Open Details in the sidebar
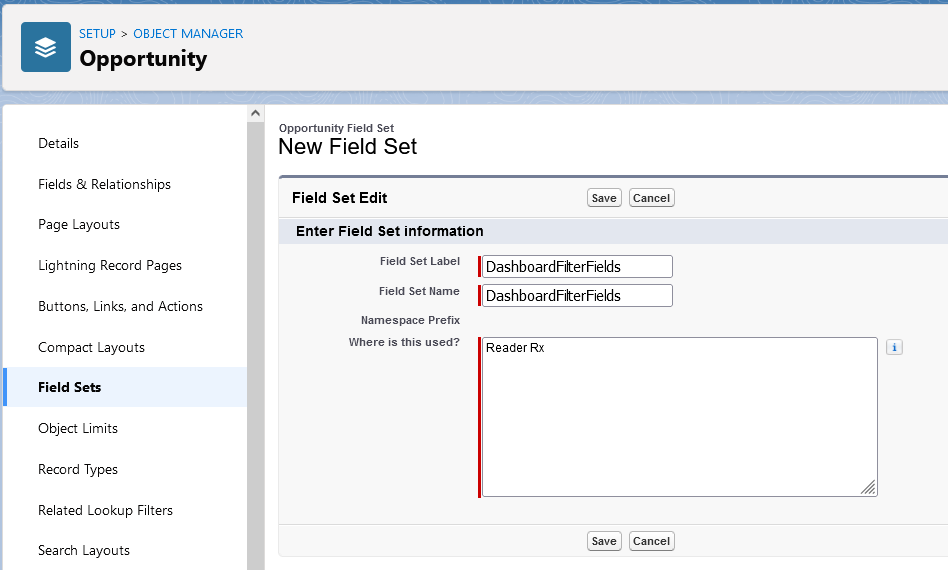Screen dimensions: 948x570 click(58, 143)
